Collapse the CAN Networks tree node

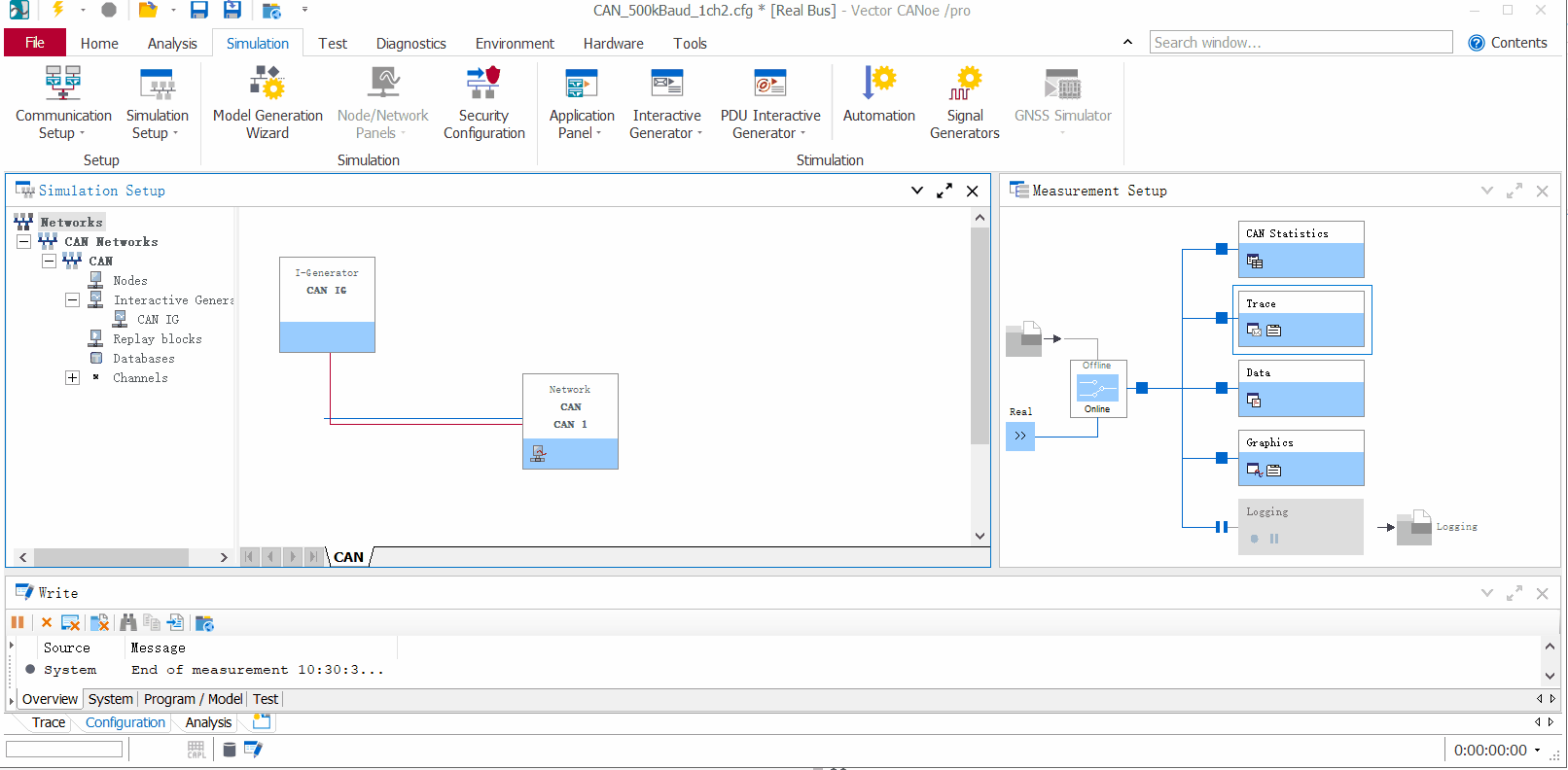[x=23, y=241]
